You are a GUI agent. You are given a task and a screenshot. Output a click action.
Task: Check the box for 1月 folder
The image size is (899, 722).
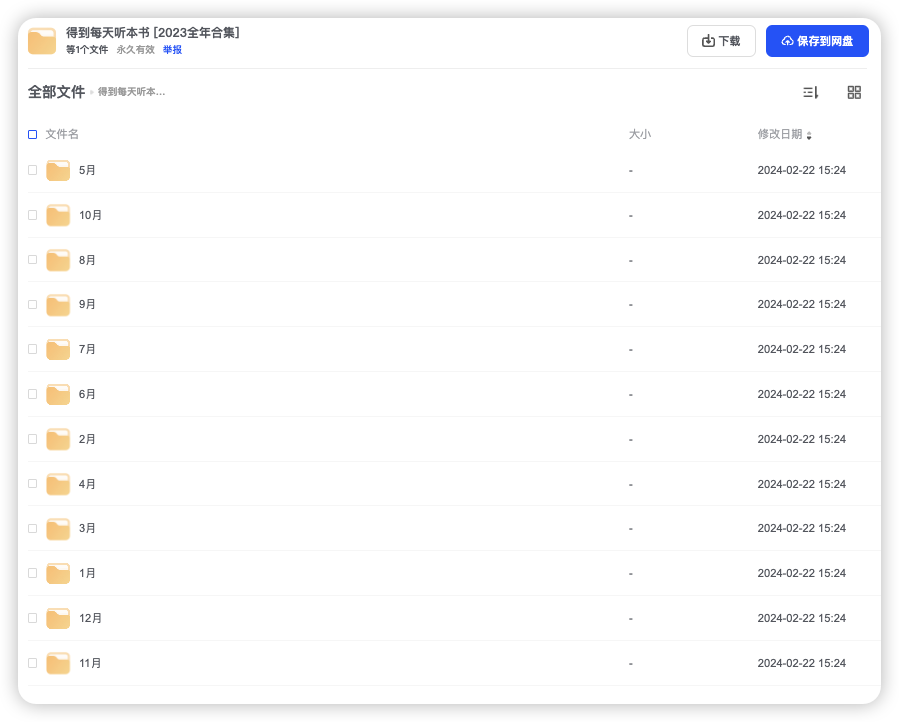coord(33,573)
